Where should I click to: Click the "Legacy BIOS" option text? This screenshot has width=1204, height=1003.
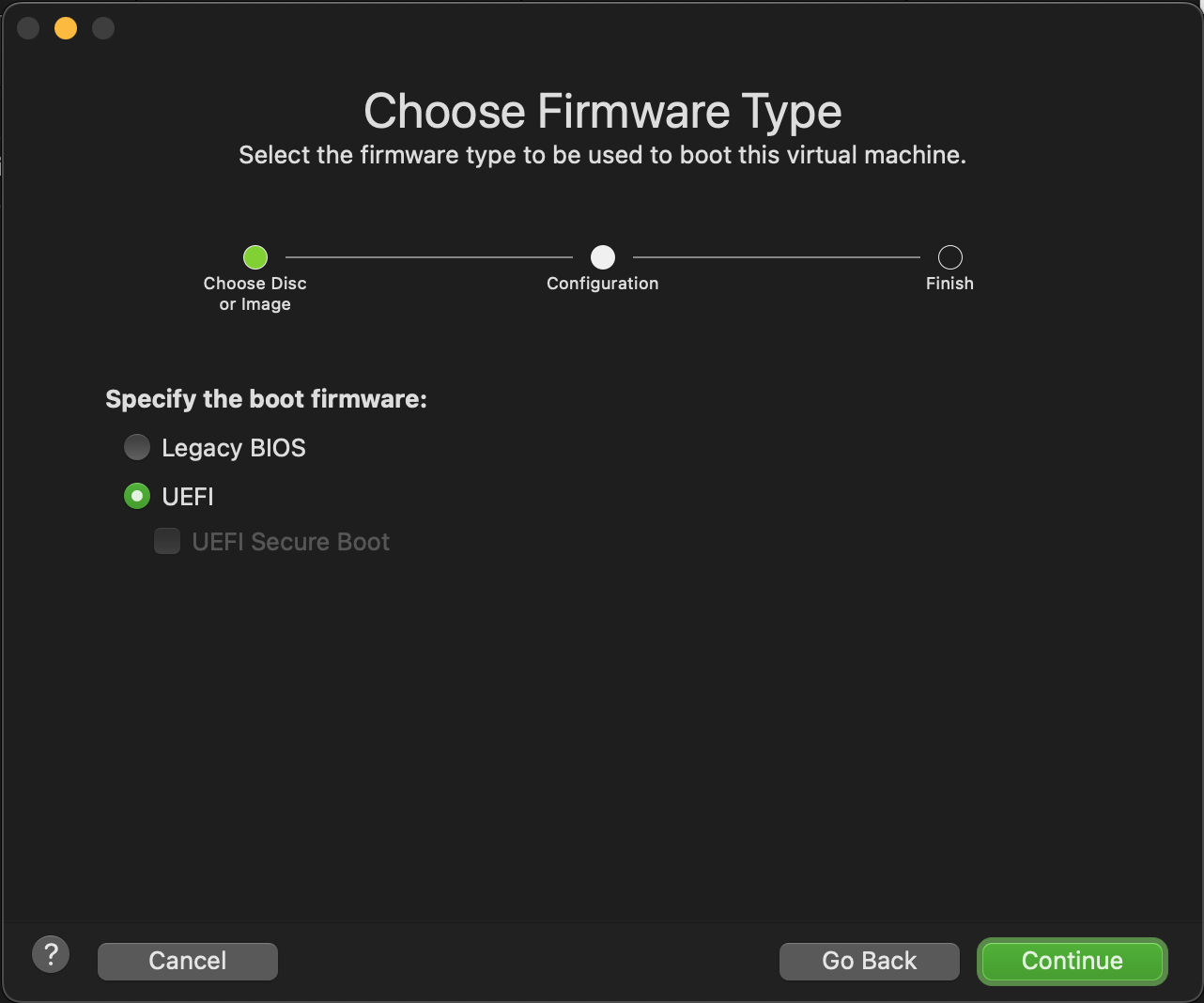coord(234,448)
